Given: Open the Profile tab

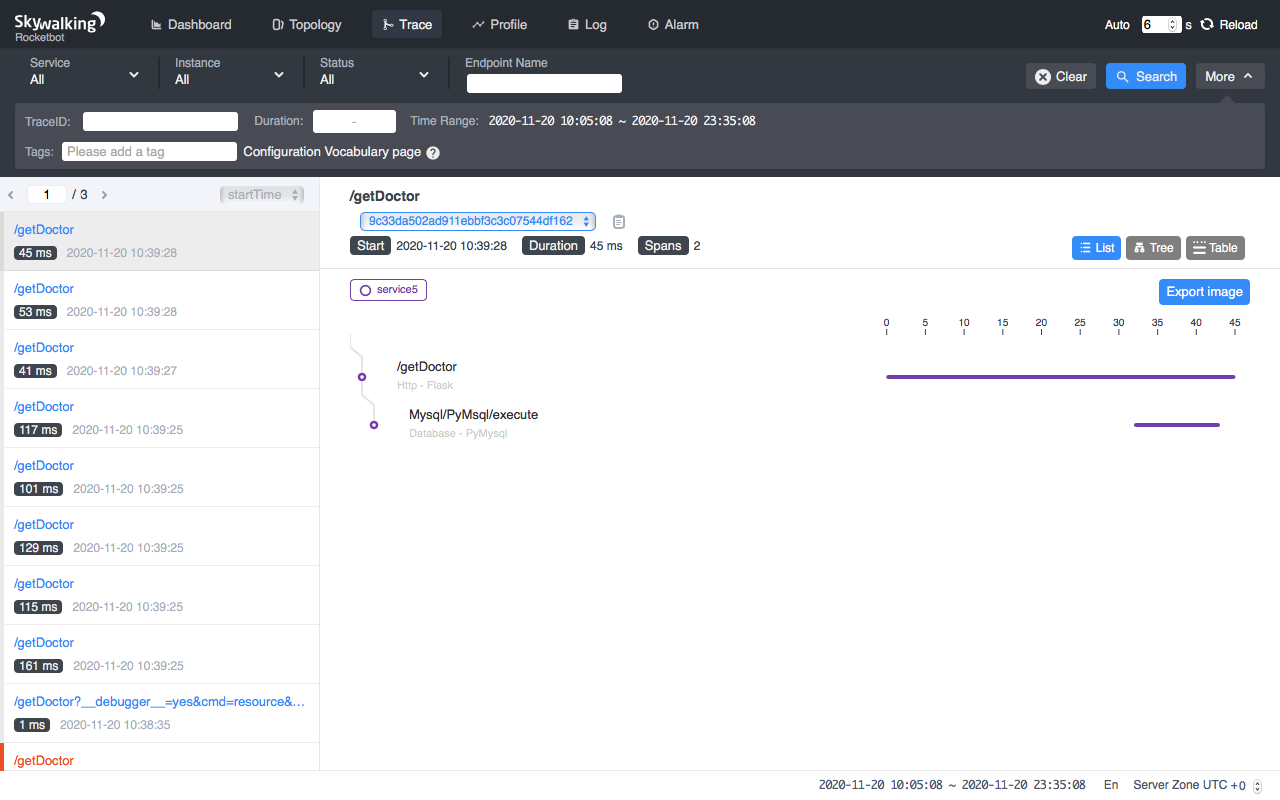Looking at the screenshot, I should click(500, 25).
